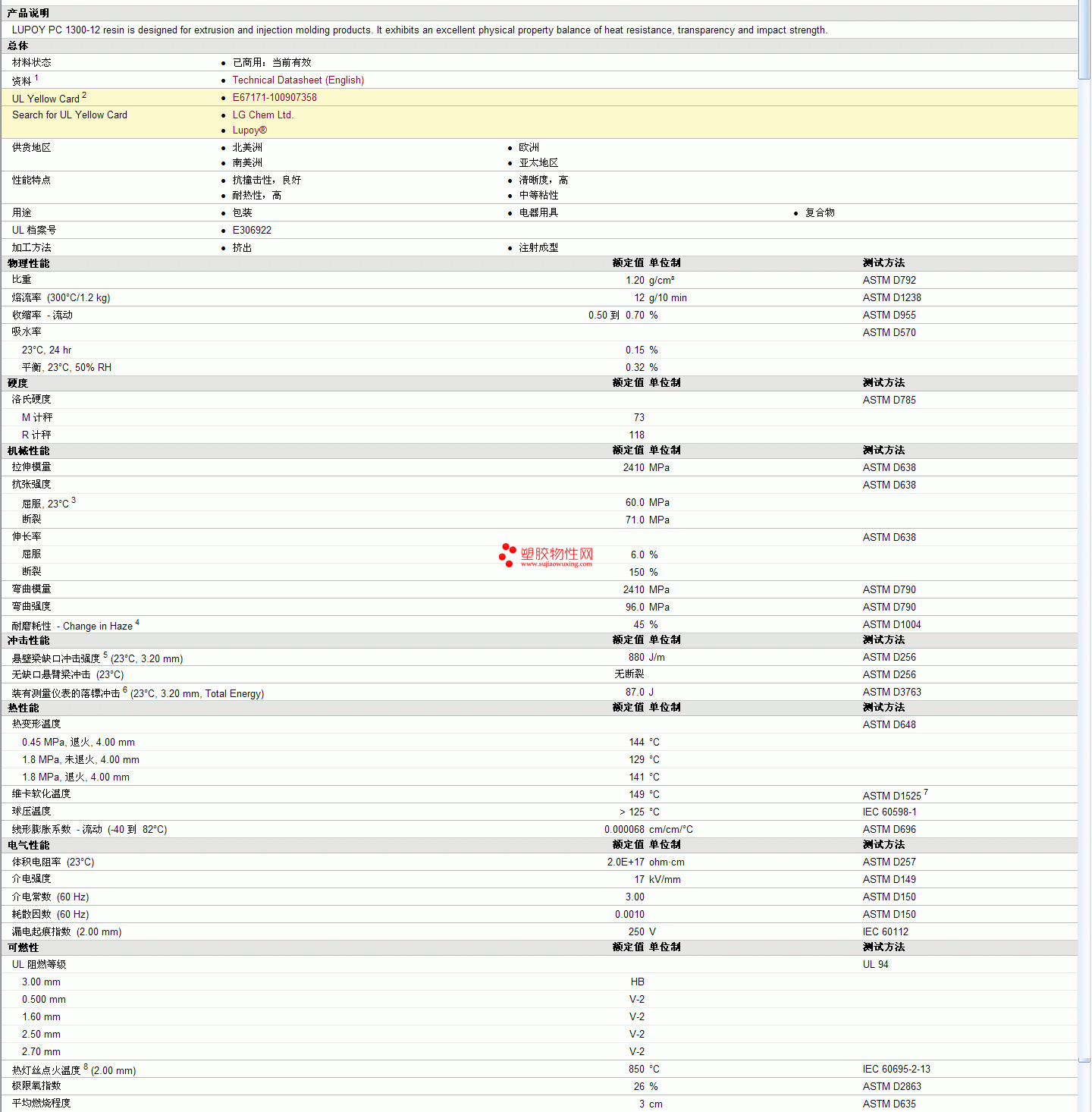Image resolution: width=1092 pixels, height=1112 pixels.
Task: Click the 1.60 mm thickness row label
Action: tap(41, 1016)
